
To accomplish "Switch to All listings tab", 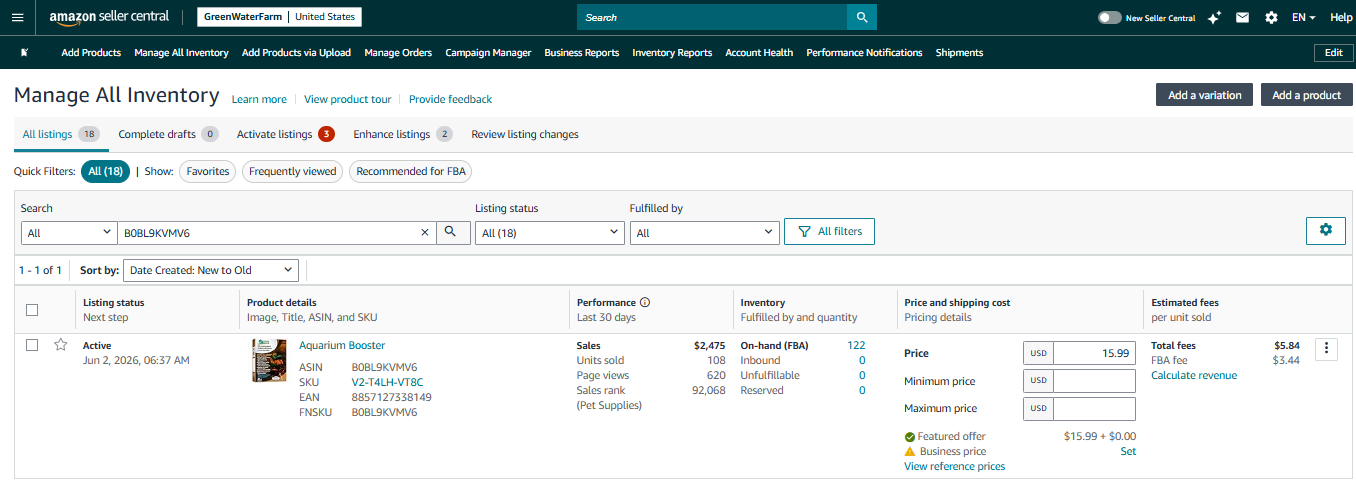I will click(x=60, y=134).
